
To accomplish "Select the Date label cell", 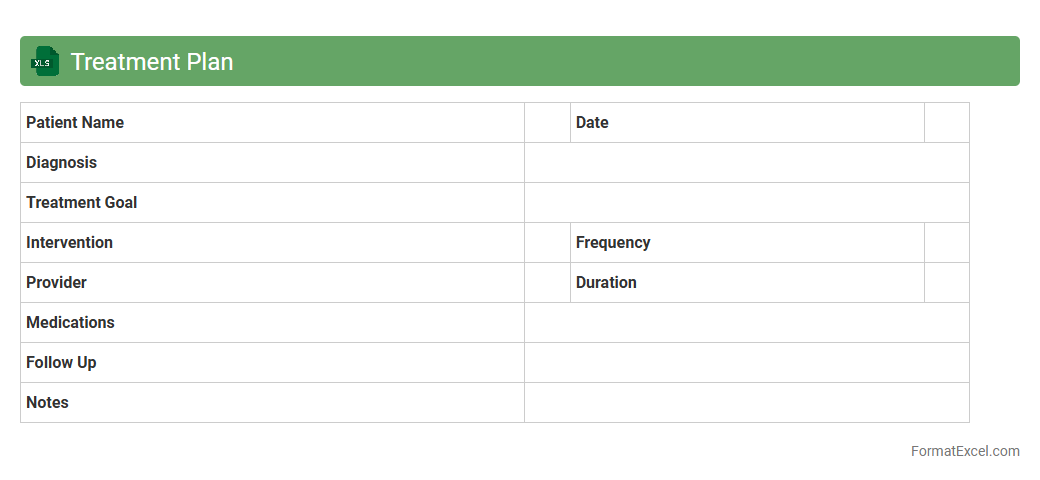I will tap(747, 123).
